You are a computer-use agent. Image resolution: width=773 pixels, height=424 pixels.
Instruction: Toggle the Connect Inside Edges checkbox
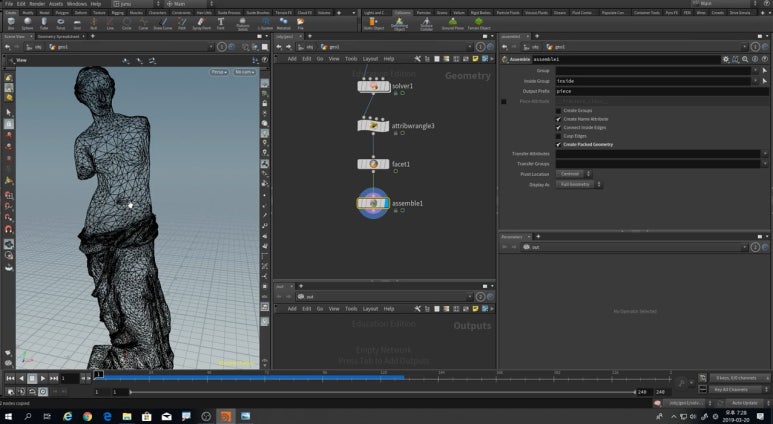coord(559,128)
